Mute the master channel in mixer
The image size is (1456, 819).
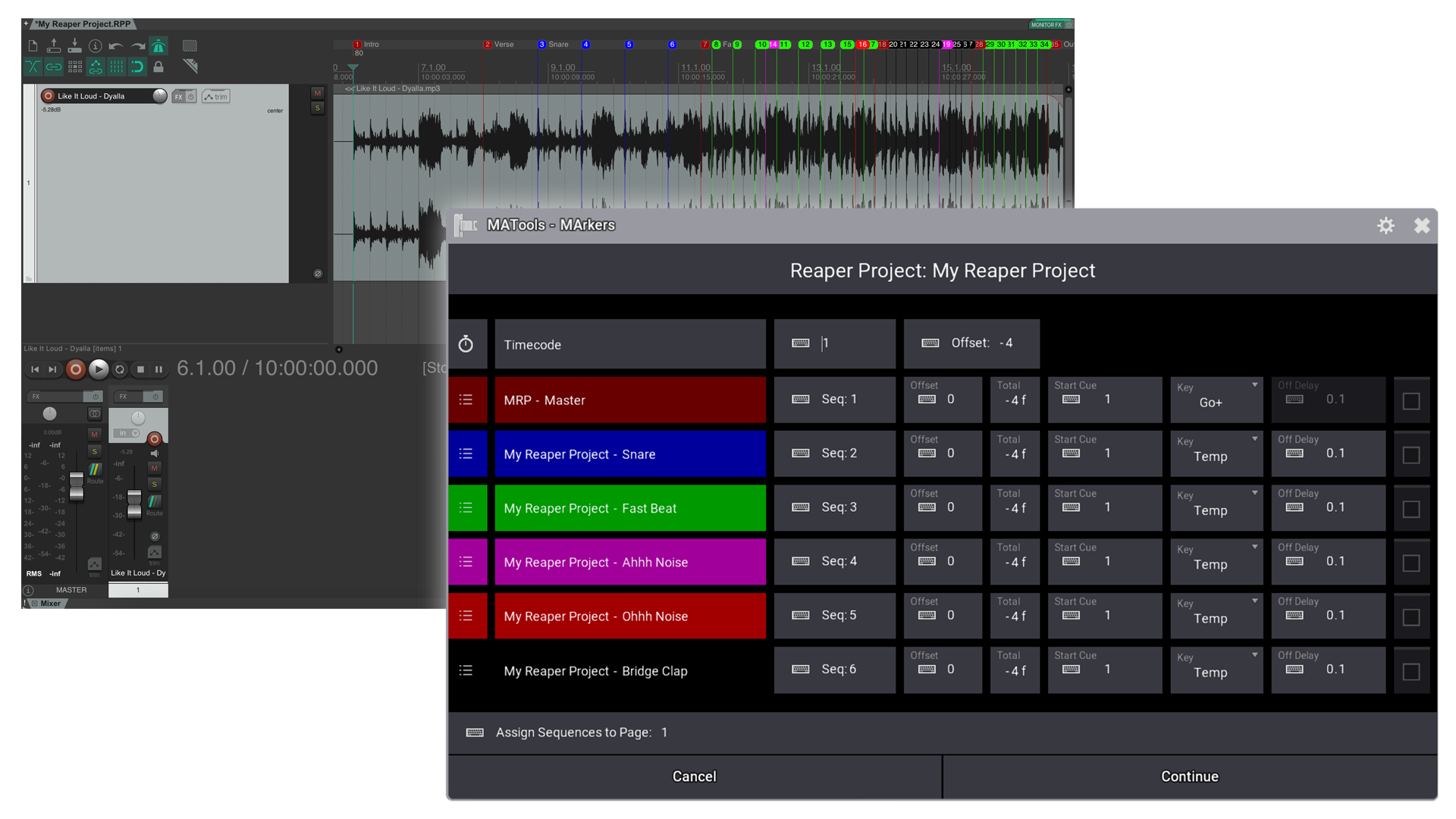[x=95, y=435]
